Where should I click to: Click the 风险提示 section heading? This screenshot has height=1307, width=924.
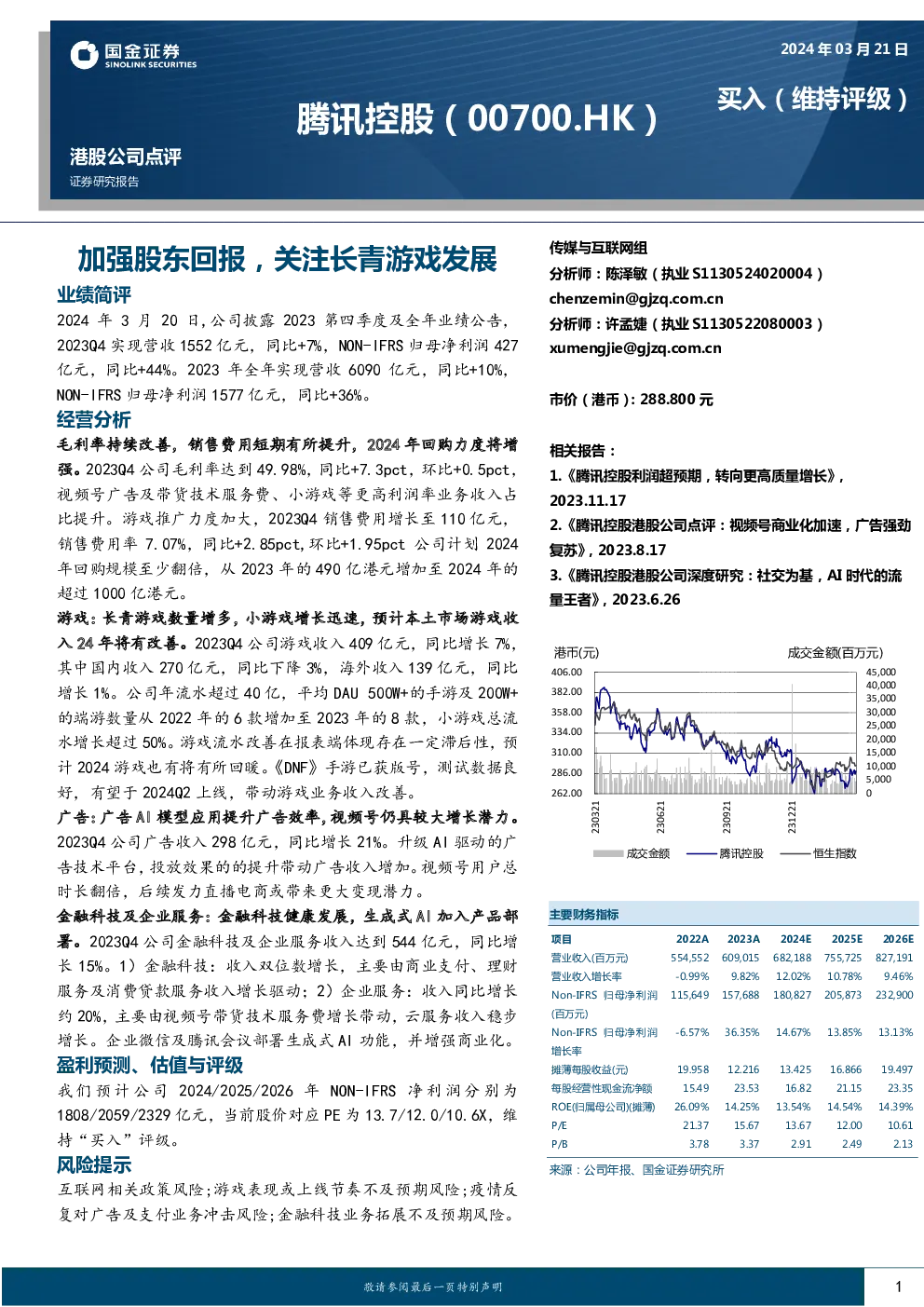click(x=94, y=1164)
